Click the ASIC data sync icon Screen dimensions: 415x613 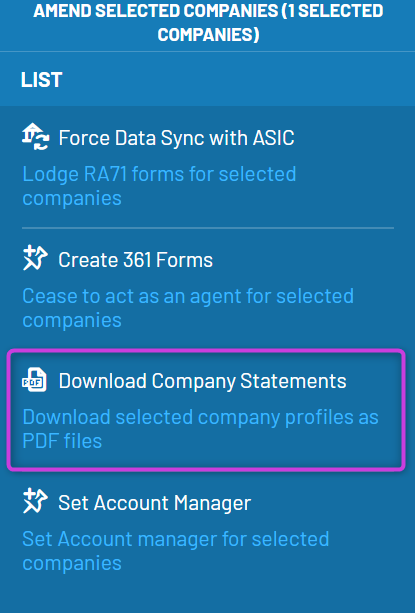coord(35,137)
